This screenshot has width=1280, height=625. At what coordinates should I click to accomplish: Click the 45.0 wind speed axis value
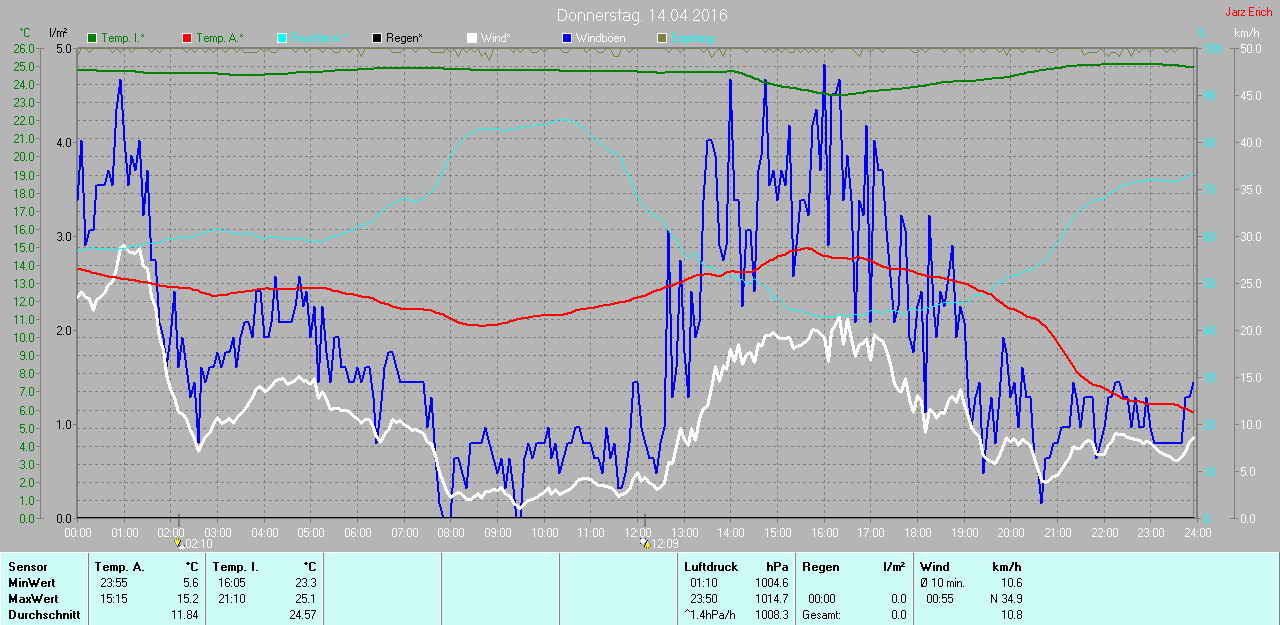tap(1251, 95)
